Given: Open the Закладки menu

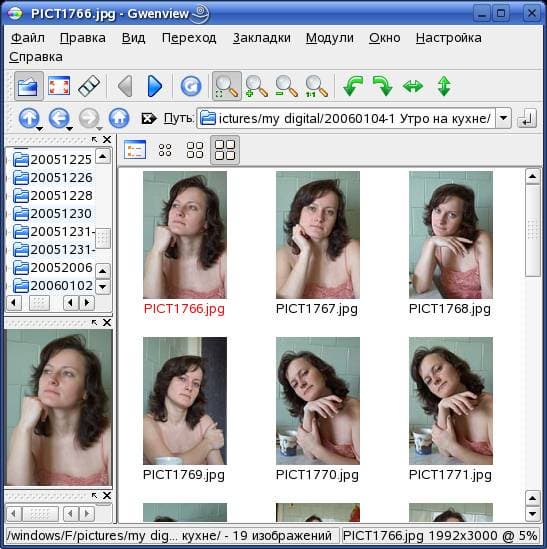Looking at the screenshot, I should click(x=262, y=38).
